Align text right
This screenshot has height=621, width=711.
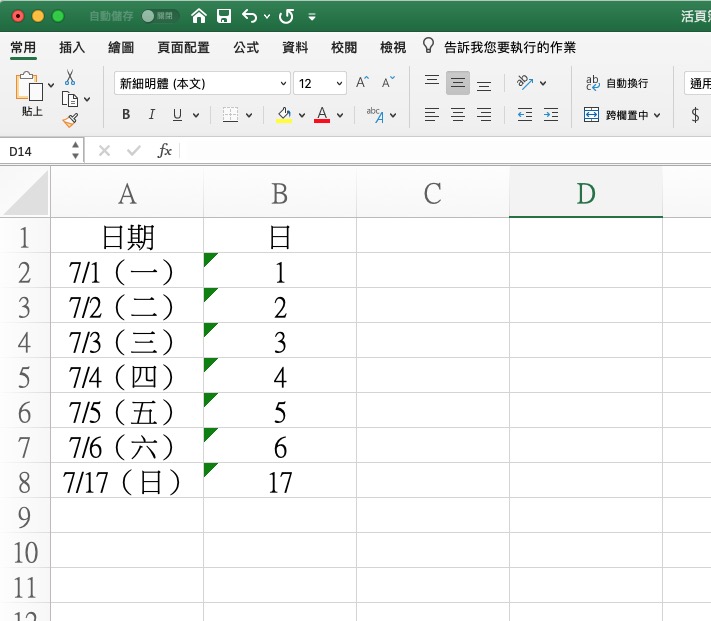[x=484, y=115]
